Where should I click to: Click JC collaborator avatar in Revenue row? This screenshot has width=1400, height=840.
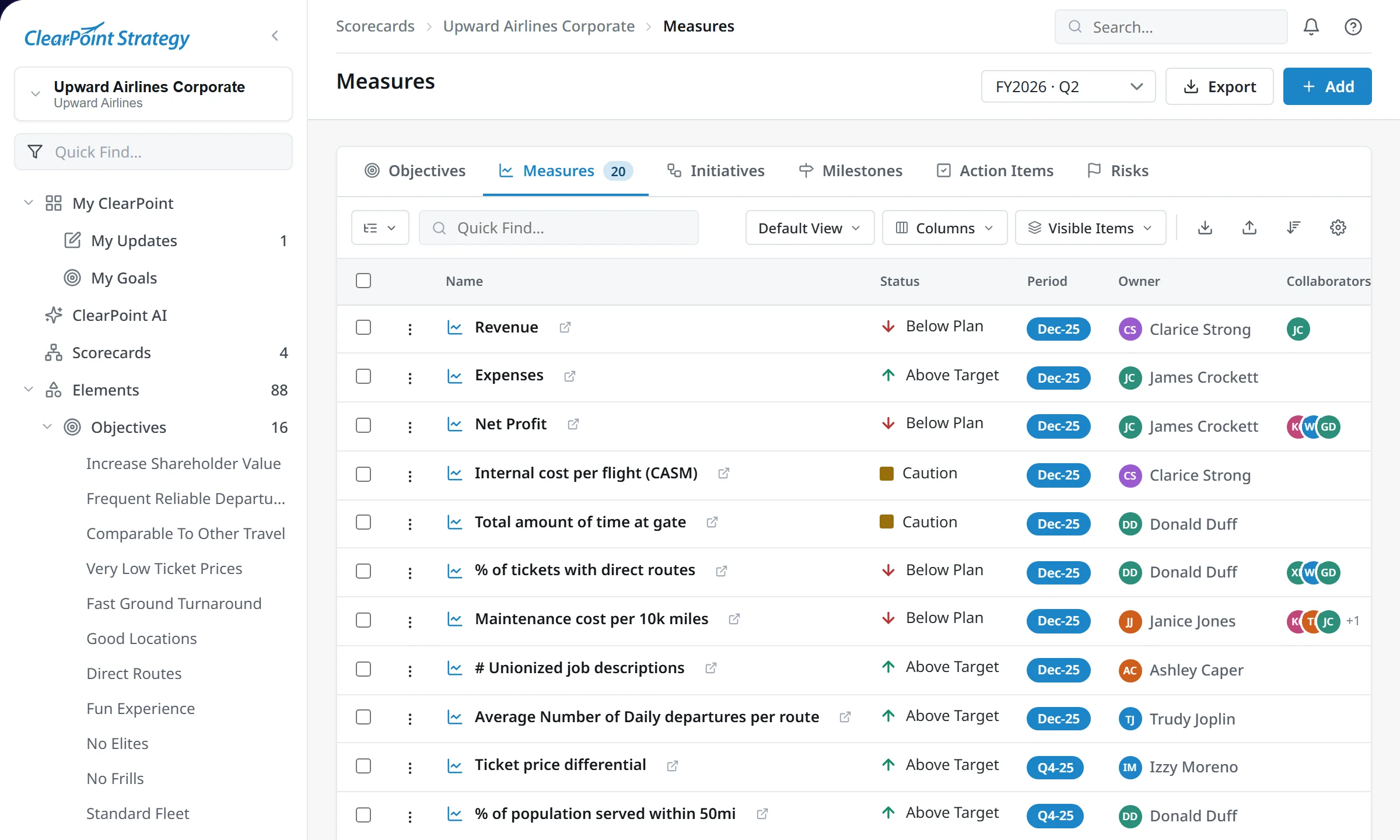coord(1298,330)
